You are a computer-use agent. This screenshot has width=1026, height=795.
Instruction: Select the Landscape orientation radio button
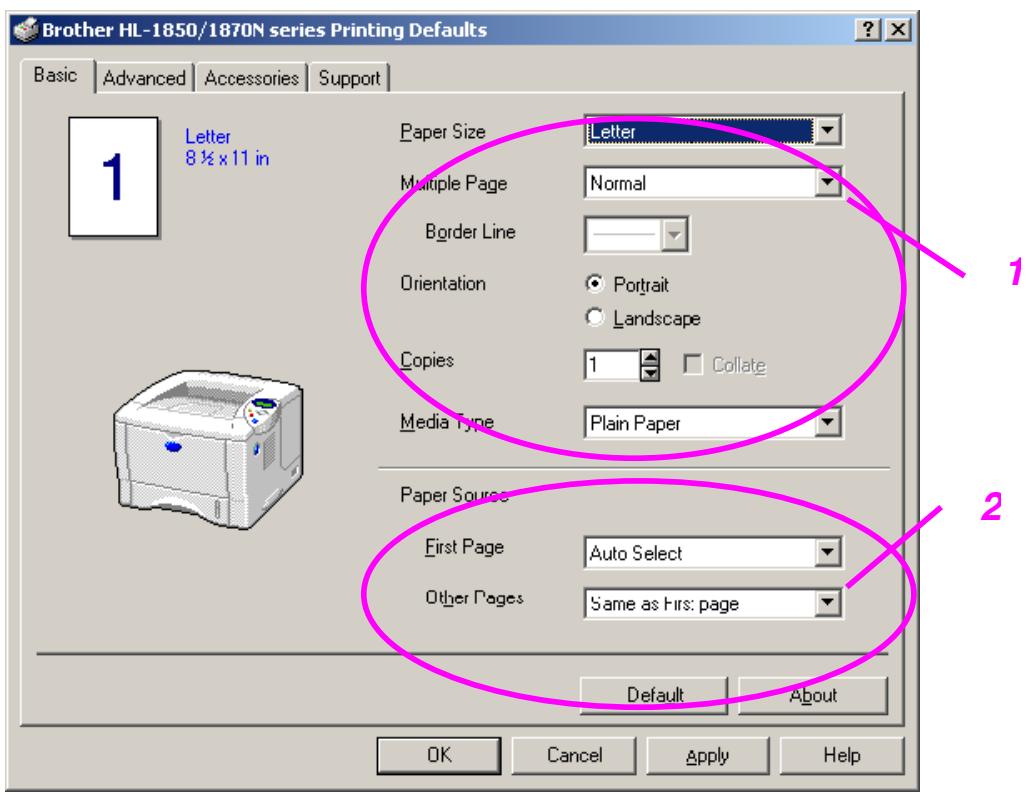[x=594, y=317]
